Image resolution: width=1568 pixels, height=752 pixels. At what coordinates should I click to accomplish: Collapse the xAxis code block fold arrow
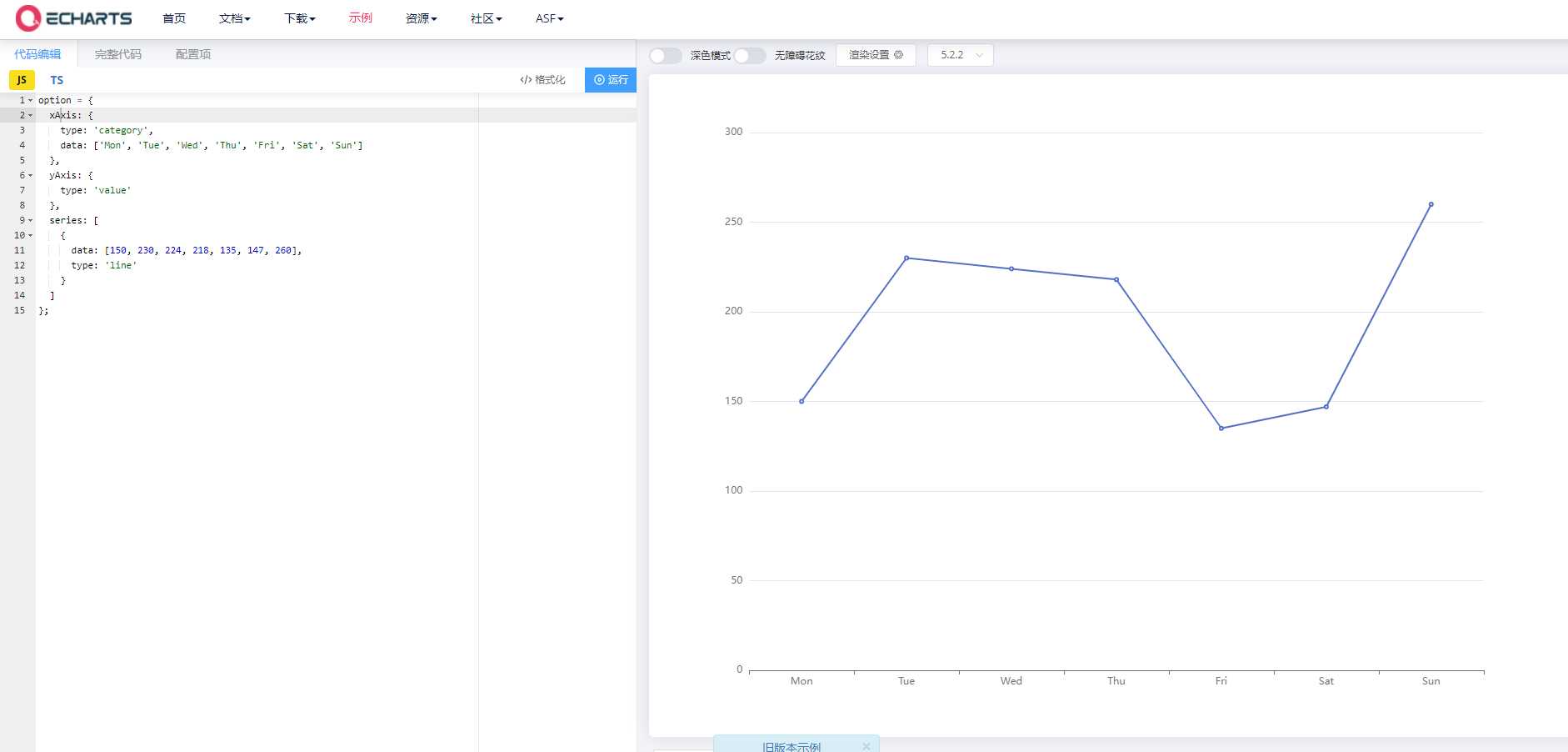pyautogui.click(x=31, y=116)
